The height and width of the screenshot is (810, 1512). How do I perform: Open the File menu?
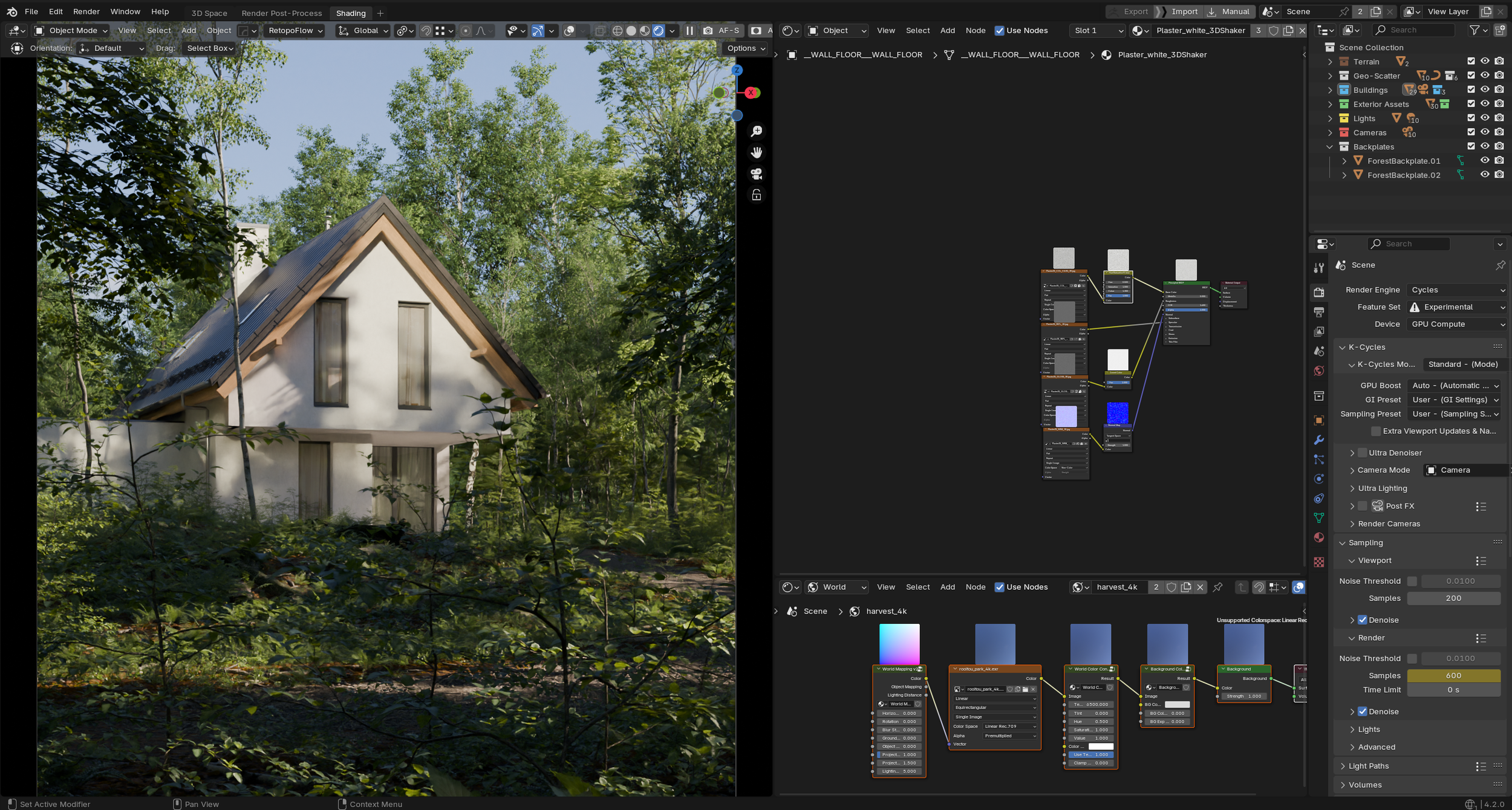[x=31, y=11]
